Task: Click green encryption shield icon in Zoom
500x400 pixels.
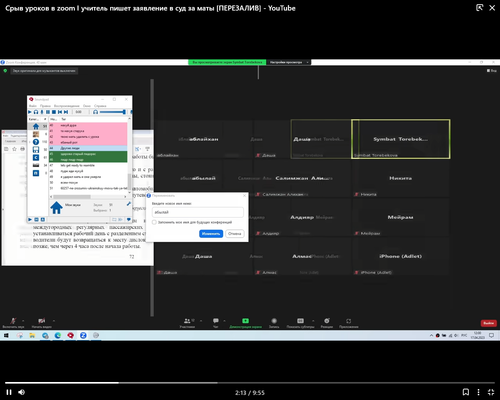Action: point(5,71)
